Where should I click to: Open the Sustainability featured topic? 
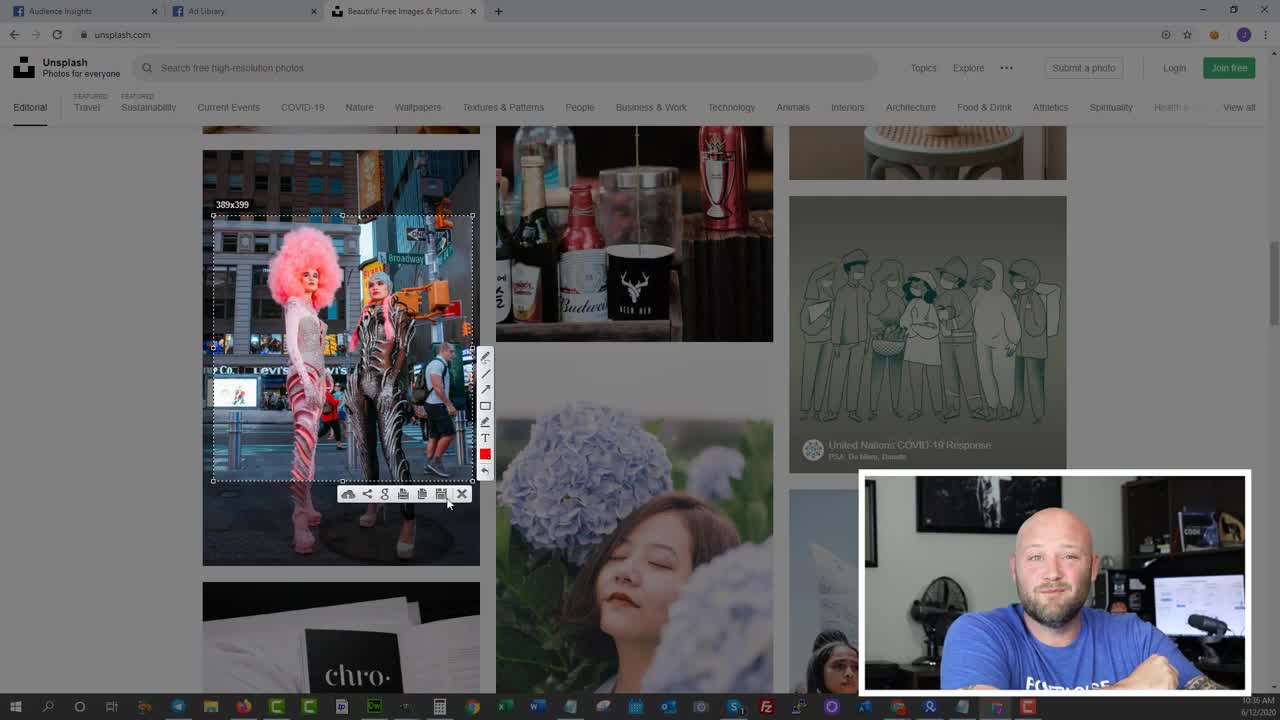[x=148, y=107]
